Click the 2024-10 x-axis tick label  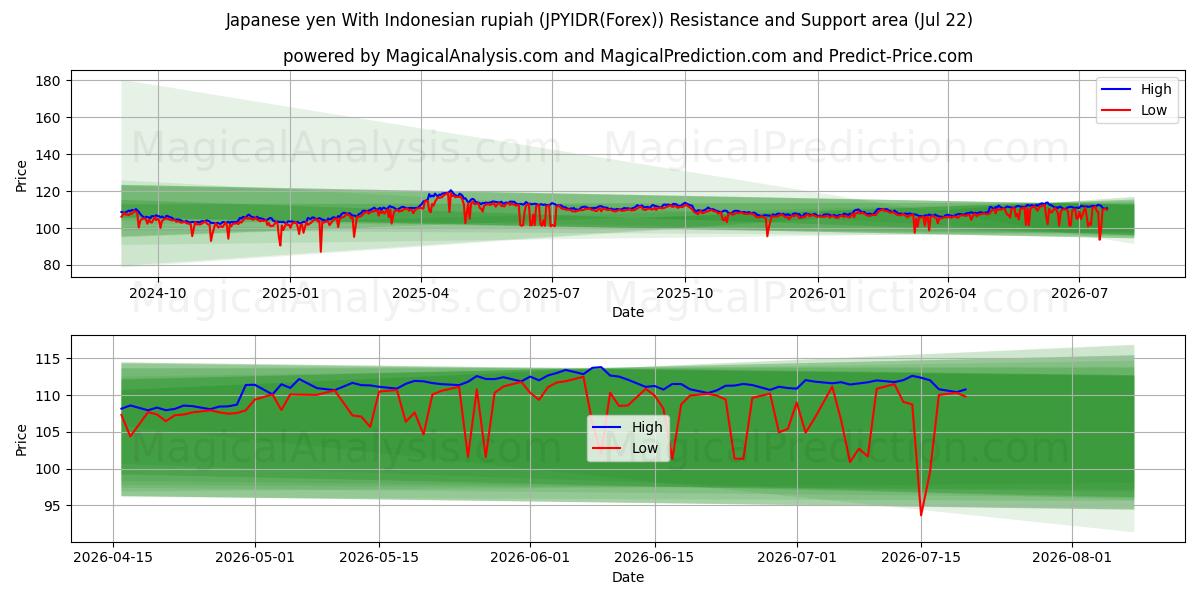click(158, 293)
